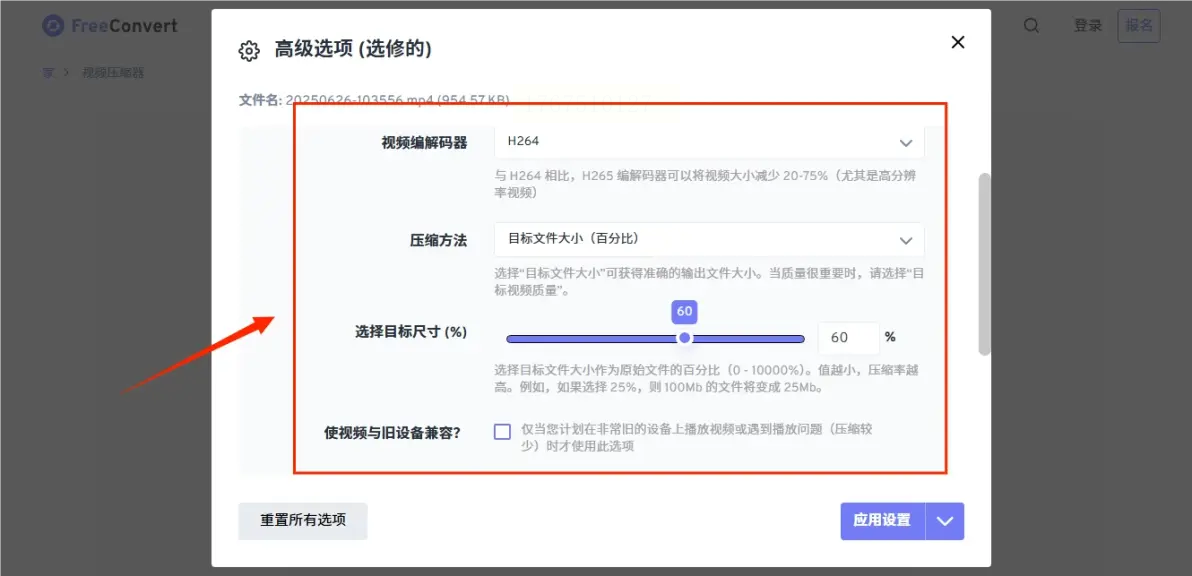Expand the arrow next to 应用设置
This screenshot has width=1192, height=576.
point(945,521)
